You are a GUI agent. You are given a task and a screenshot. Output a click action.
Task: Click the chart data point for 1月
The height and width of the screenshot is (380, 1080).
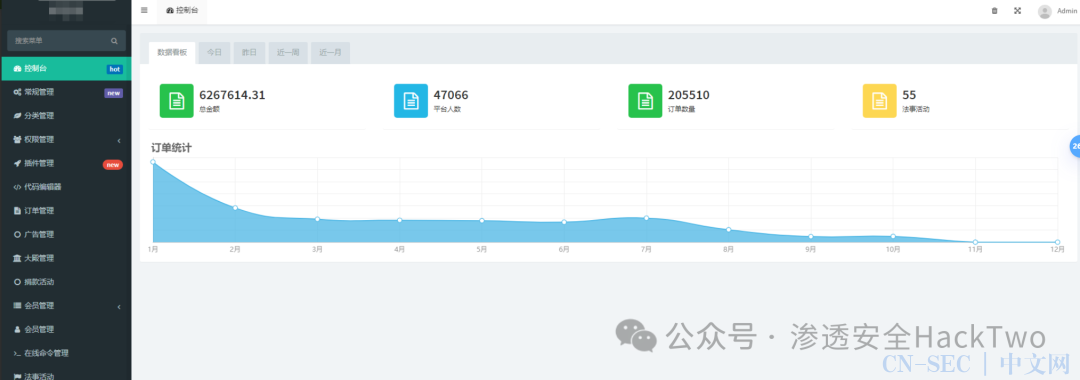[x=153, y=162]
